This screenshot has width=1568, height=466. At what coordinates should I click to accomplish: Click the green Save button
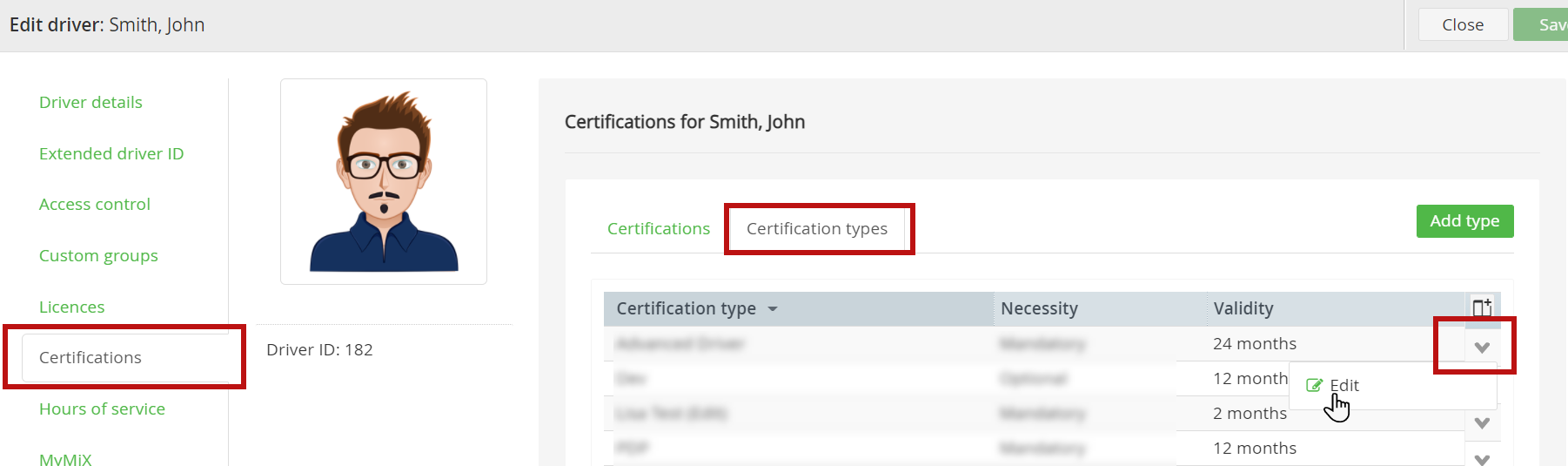(x=1541, y=24)
